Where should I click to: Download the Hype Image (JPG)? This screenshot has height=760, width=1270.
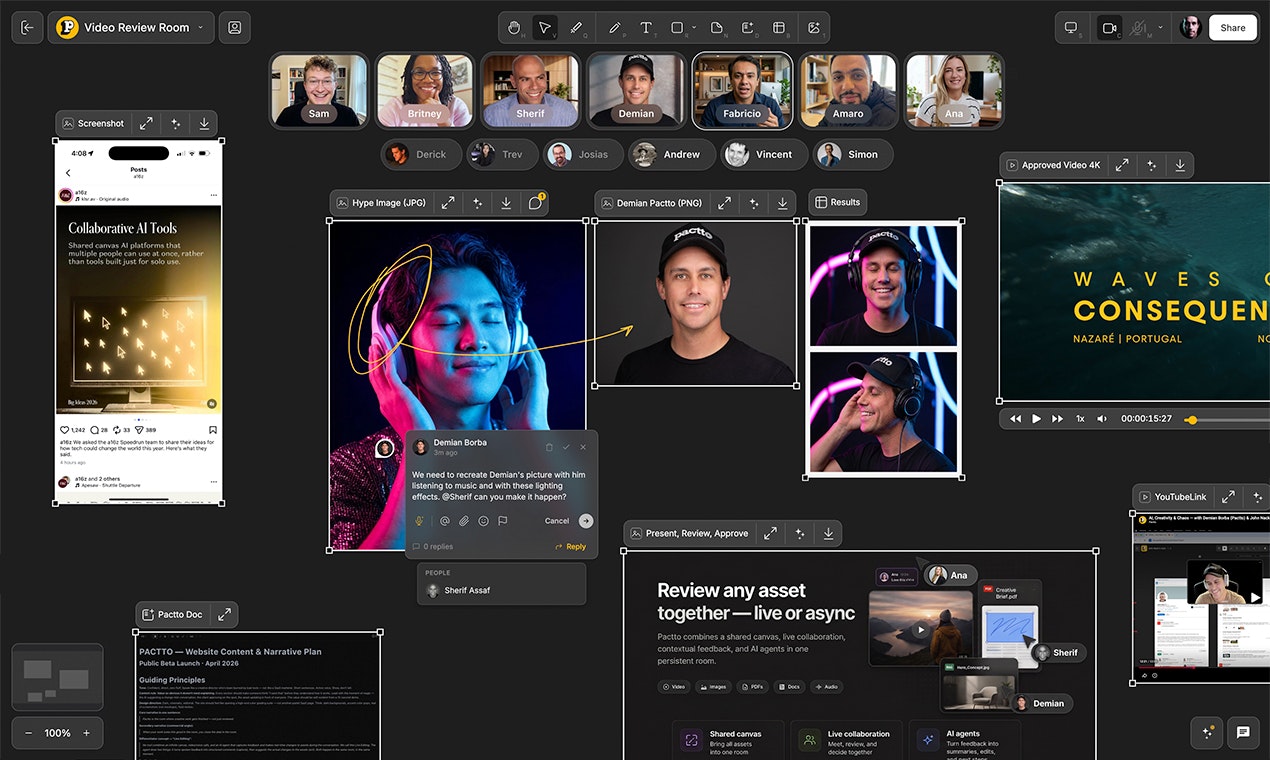tap(506, 202)
